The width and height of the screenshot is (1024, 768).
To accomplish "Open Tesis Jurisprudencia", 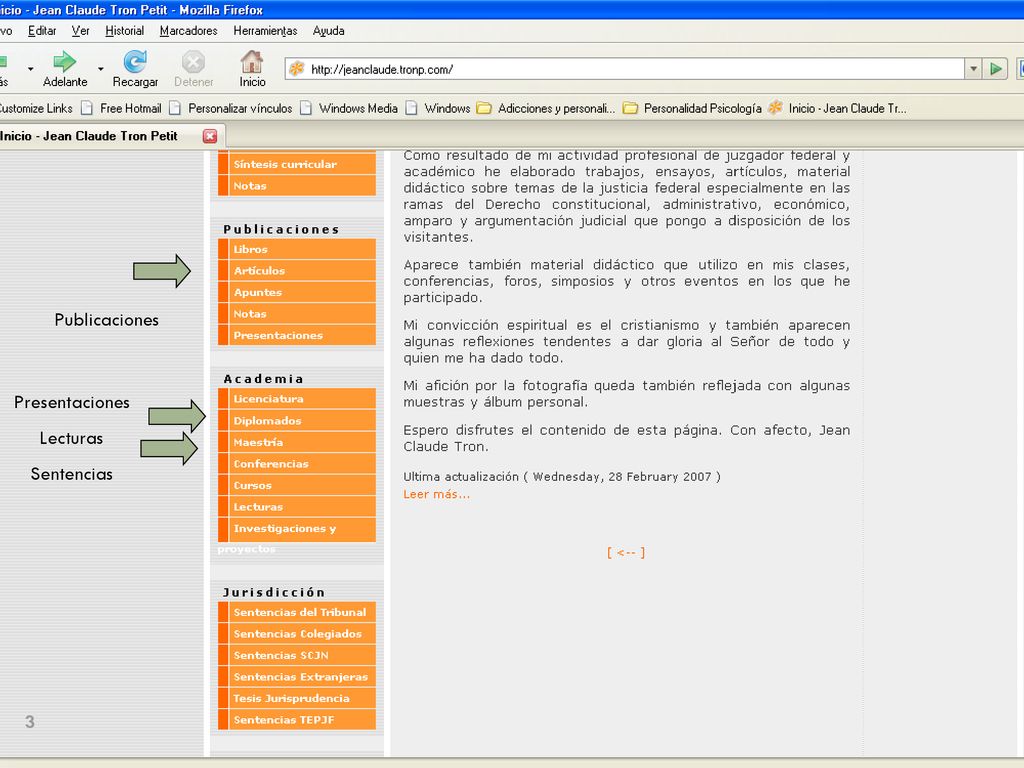I will click(x=297, y=698).
